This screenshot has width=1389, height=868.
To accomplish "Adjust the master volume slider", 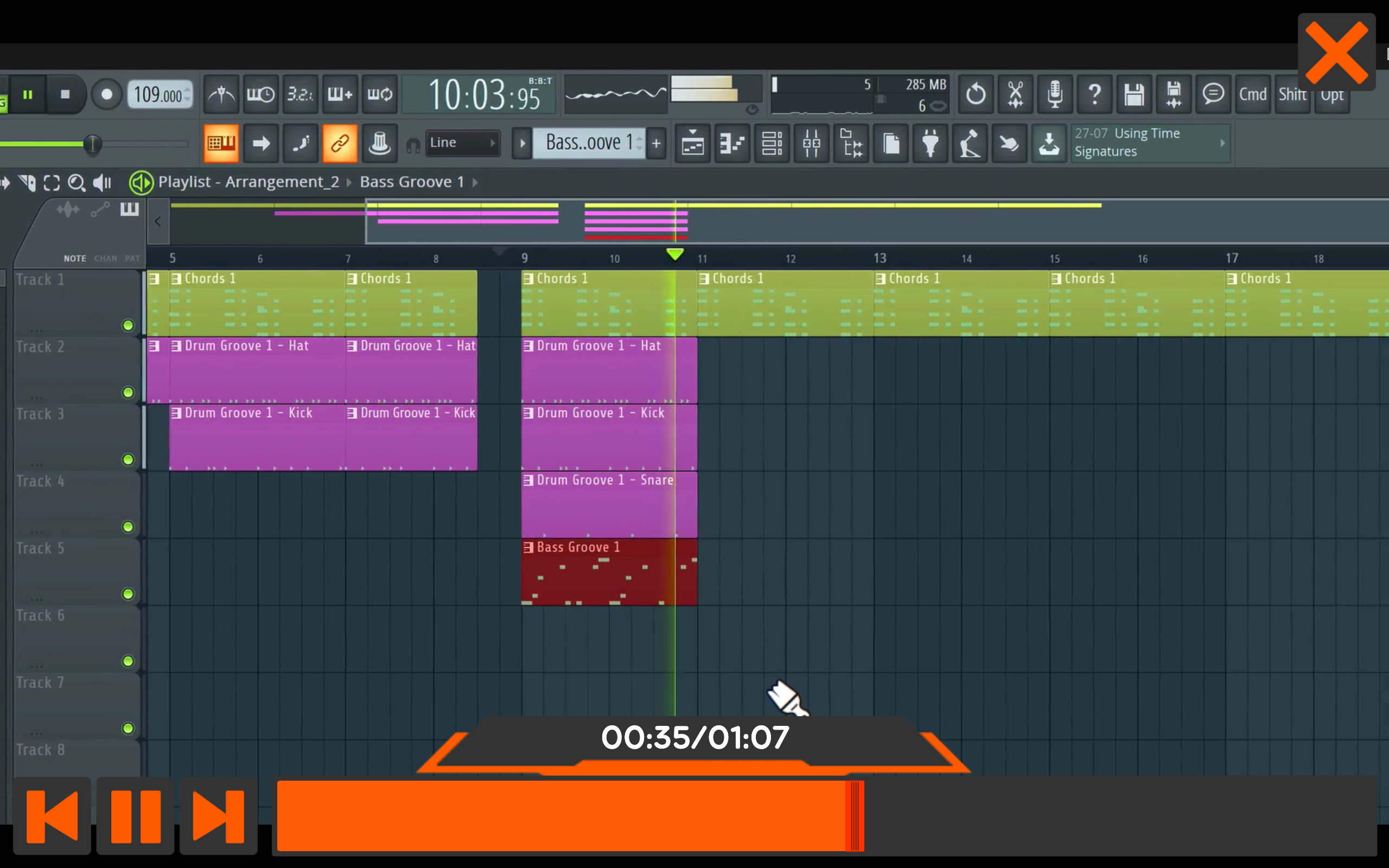I will 92,145.
